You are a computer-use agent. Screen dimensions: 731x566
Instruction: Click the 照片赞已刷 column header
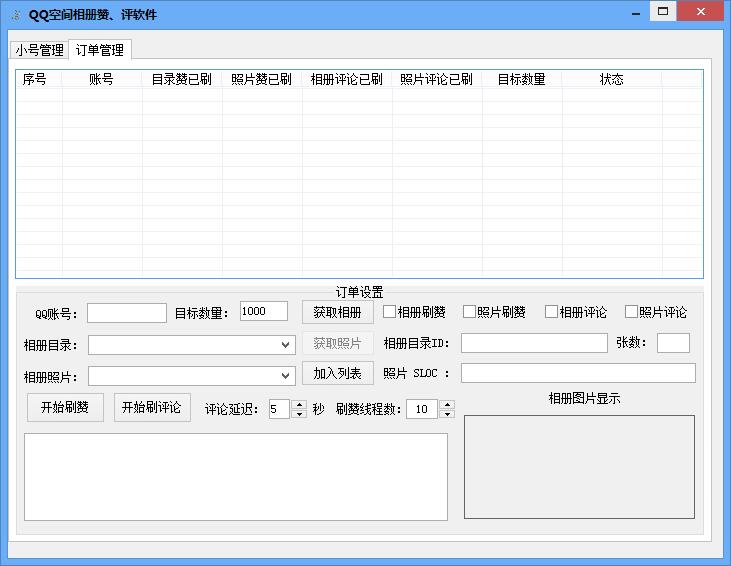point(262,79)
